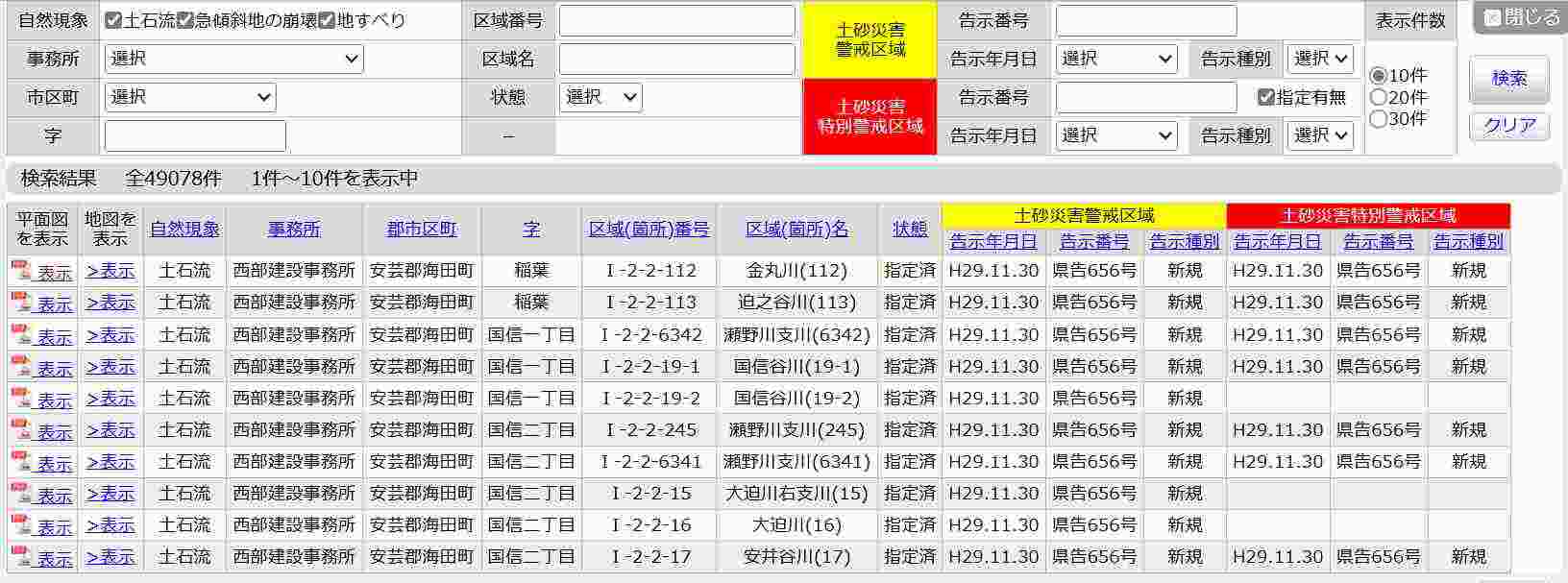Click the 全49078件 result count text
The height and width of the screenshot is (583, 1568).
click(x=173, y=179)
